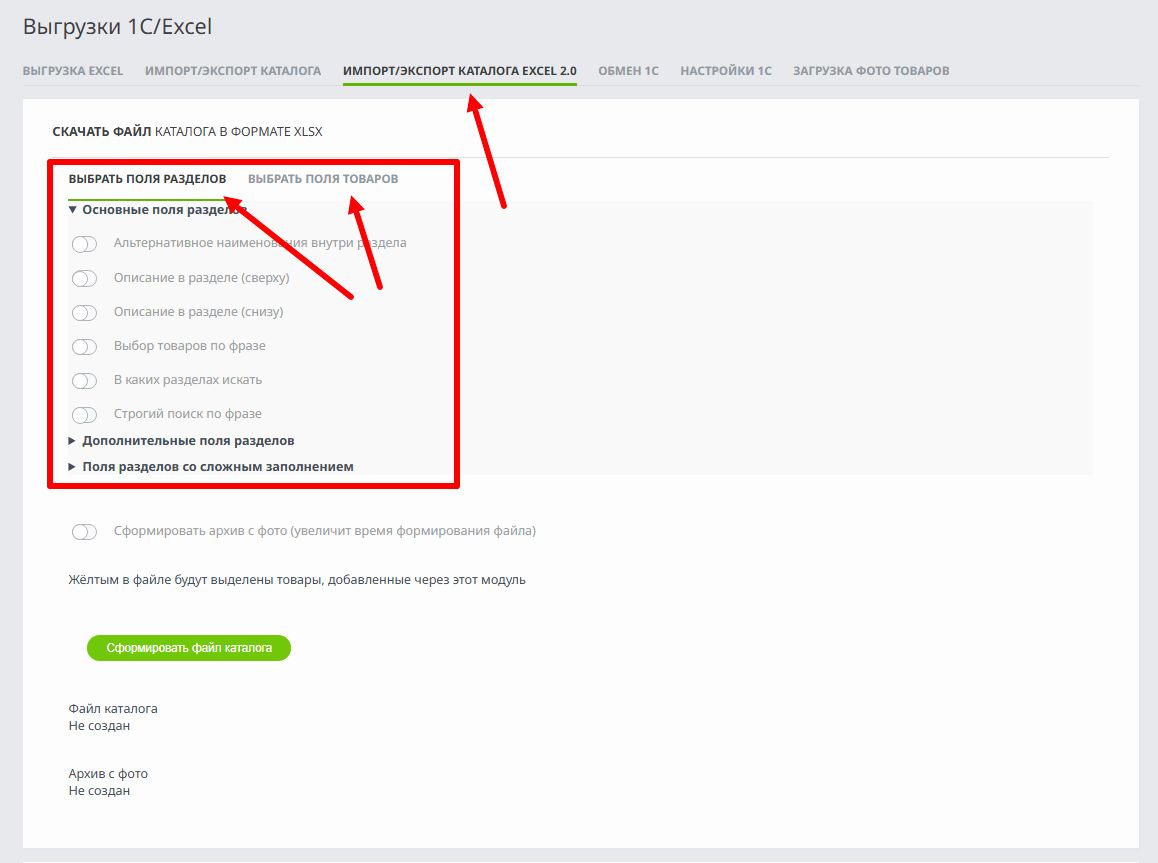Collapse Основные поля разделов triangle
The height and width of the screenshot is (863, 1158).
tap(72, 210)
